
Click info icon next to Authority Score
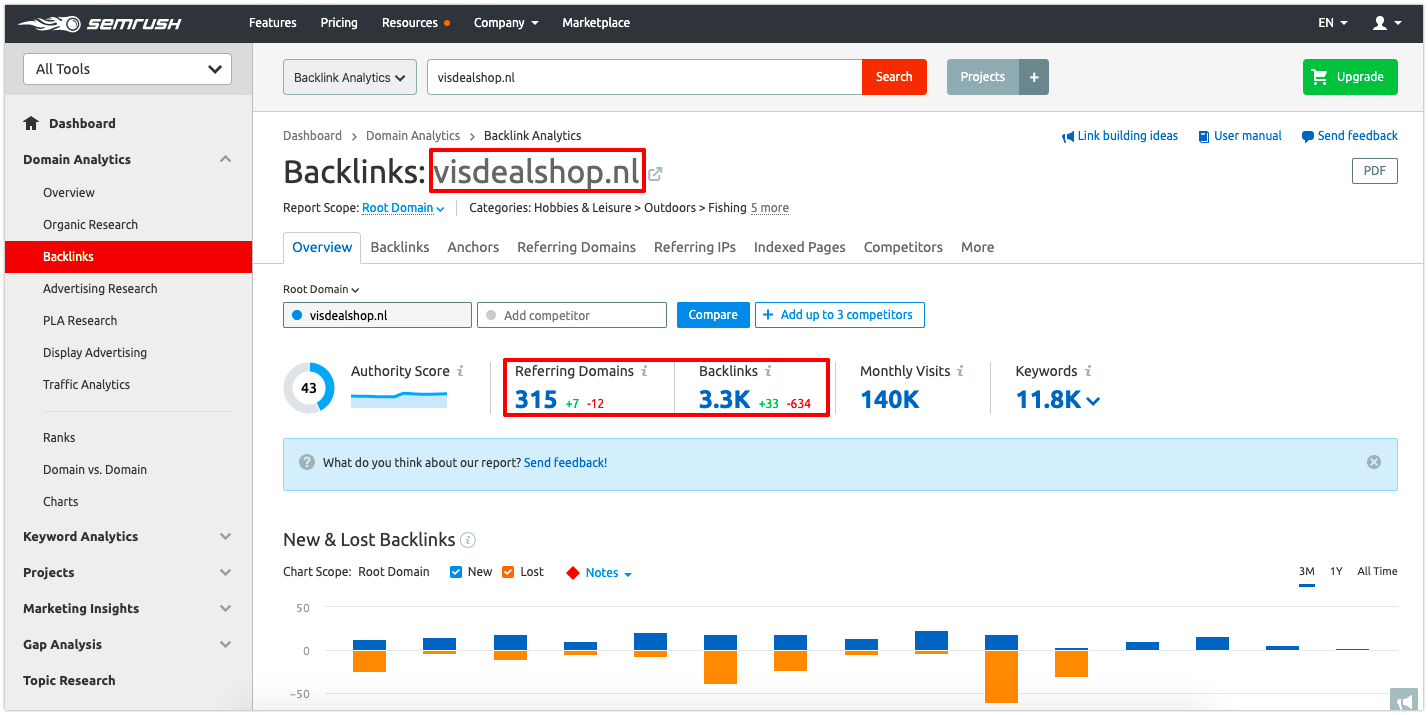[460, 371]
